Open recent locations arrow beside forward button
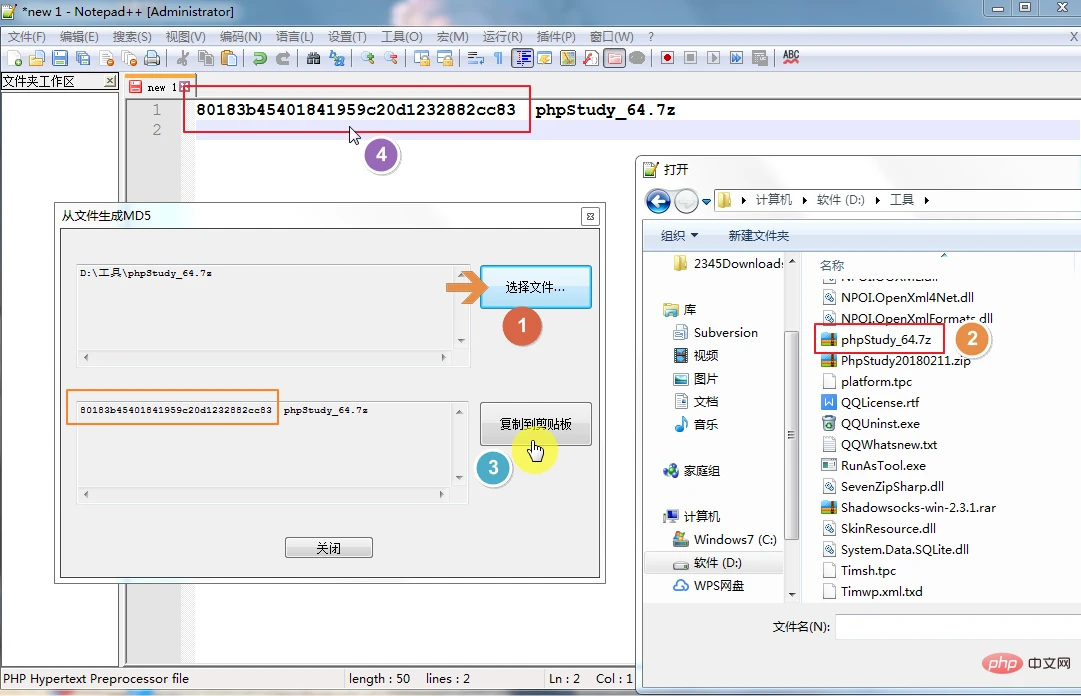Screen dimensions: 1081x696 [x=706, y=202]
